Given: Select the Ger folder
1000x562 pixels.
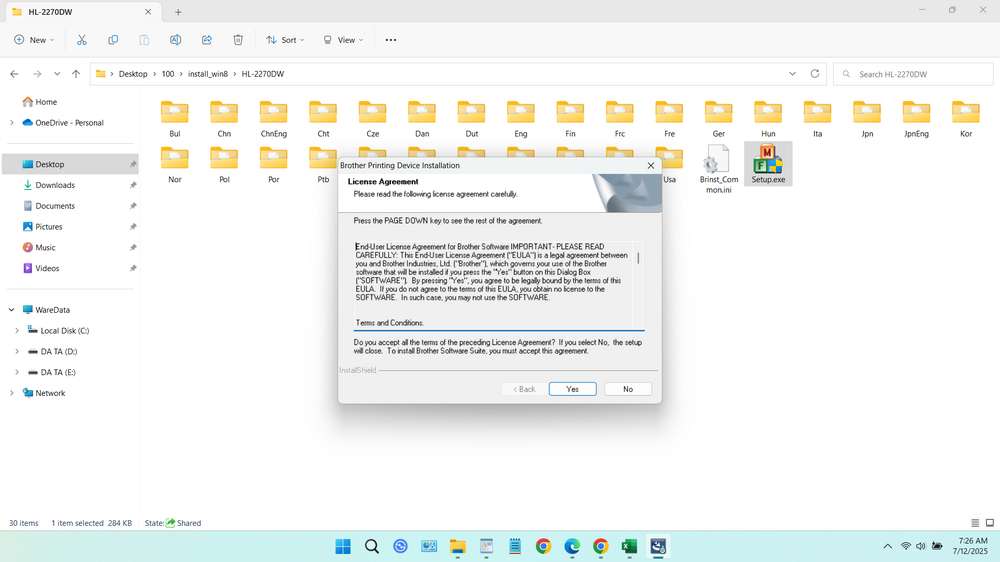Looking at the screenshot, I should (x=719, y=119).
